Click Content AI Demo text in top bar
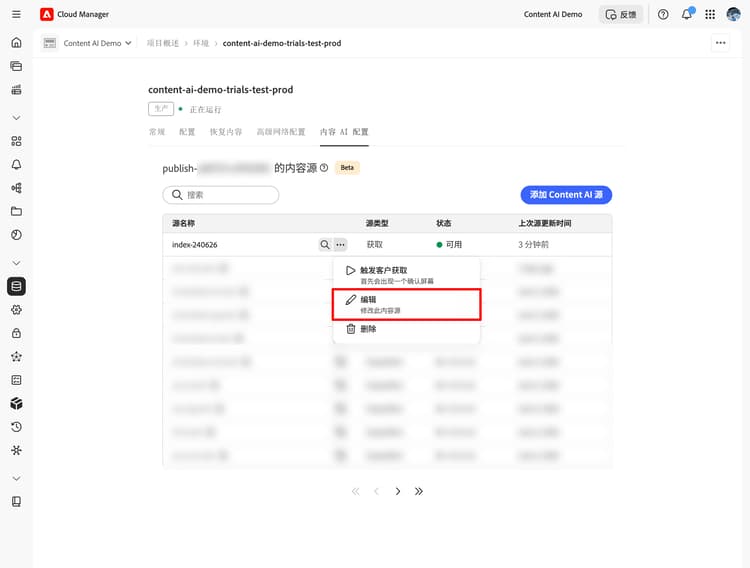Image resolution: width=750 pixels, height=568 pixels. (x=553, y=14)
